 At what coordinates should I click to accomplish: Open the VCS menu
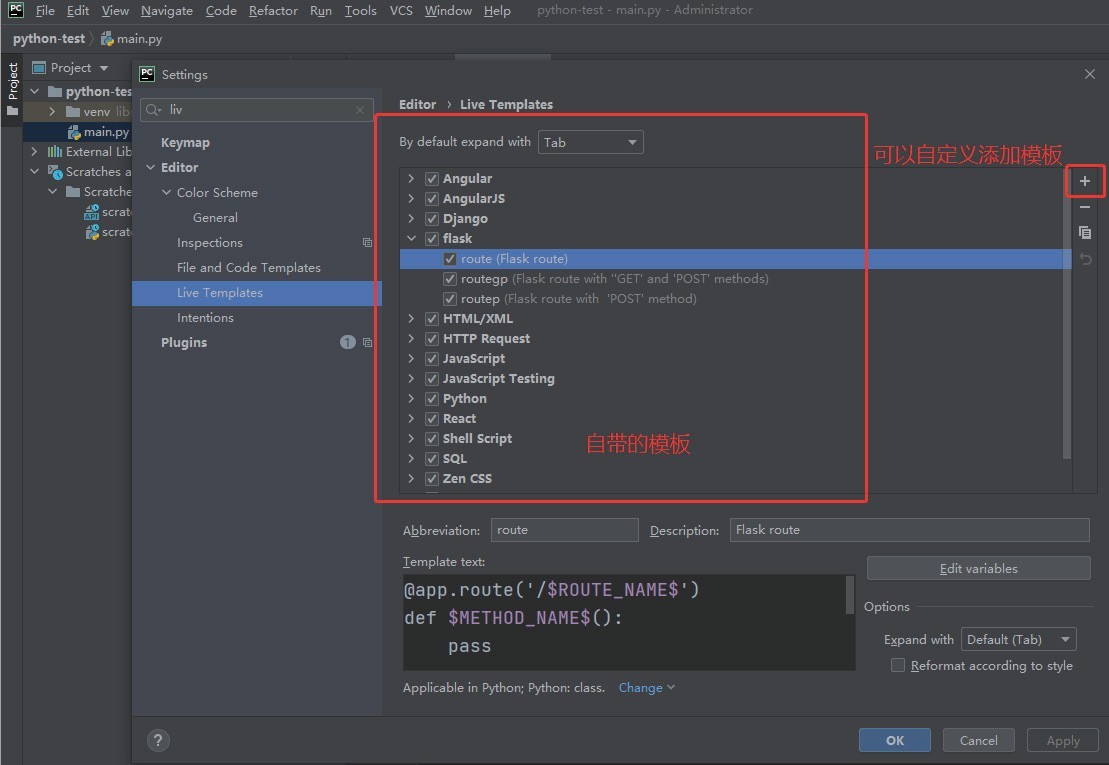(401, 11)
